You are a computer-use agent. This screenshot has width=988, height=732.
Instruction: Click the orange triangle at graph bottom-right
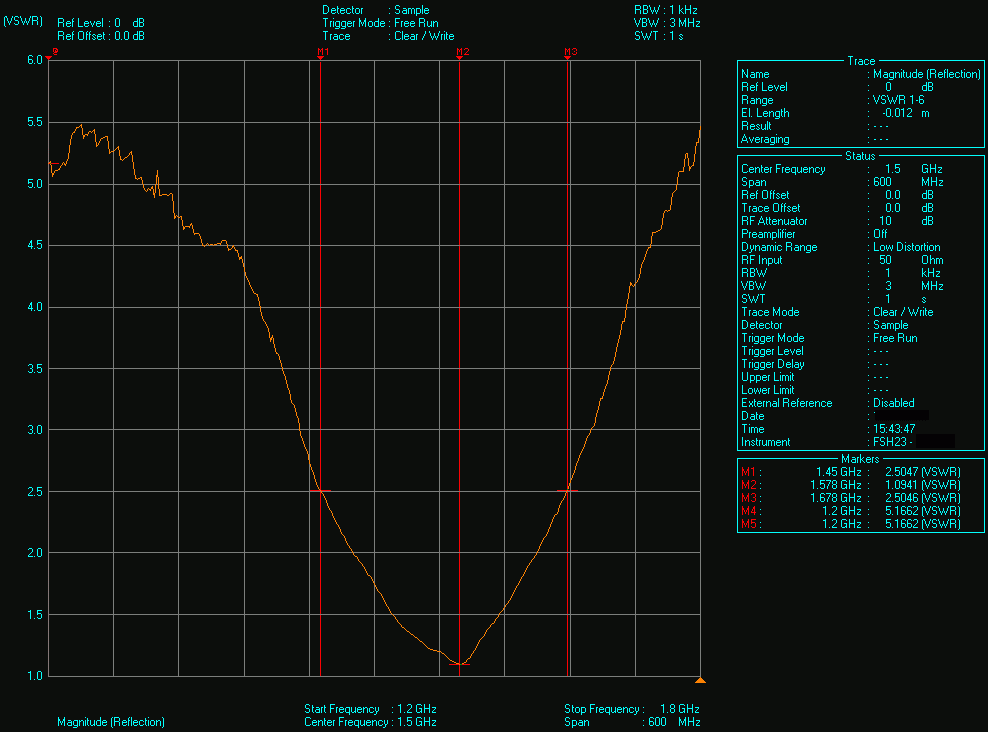tap(700, 680)
